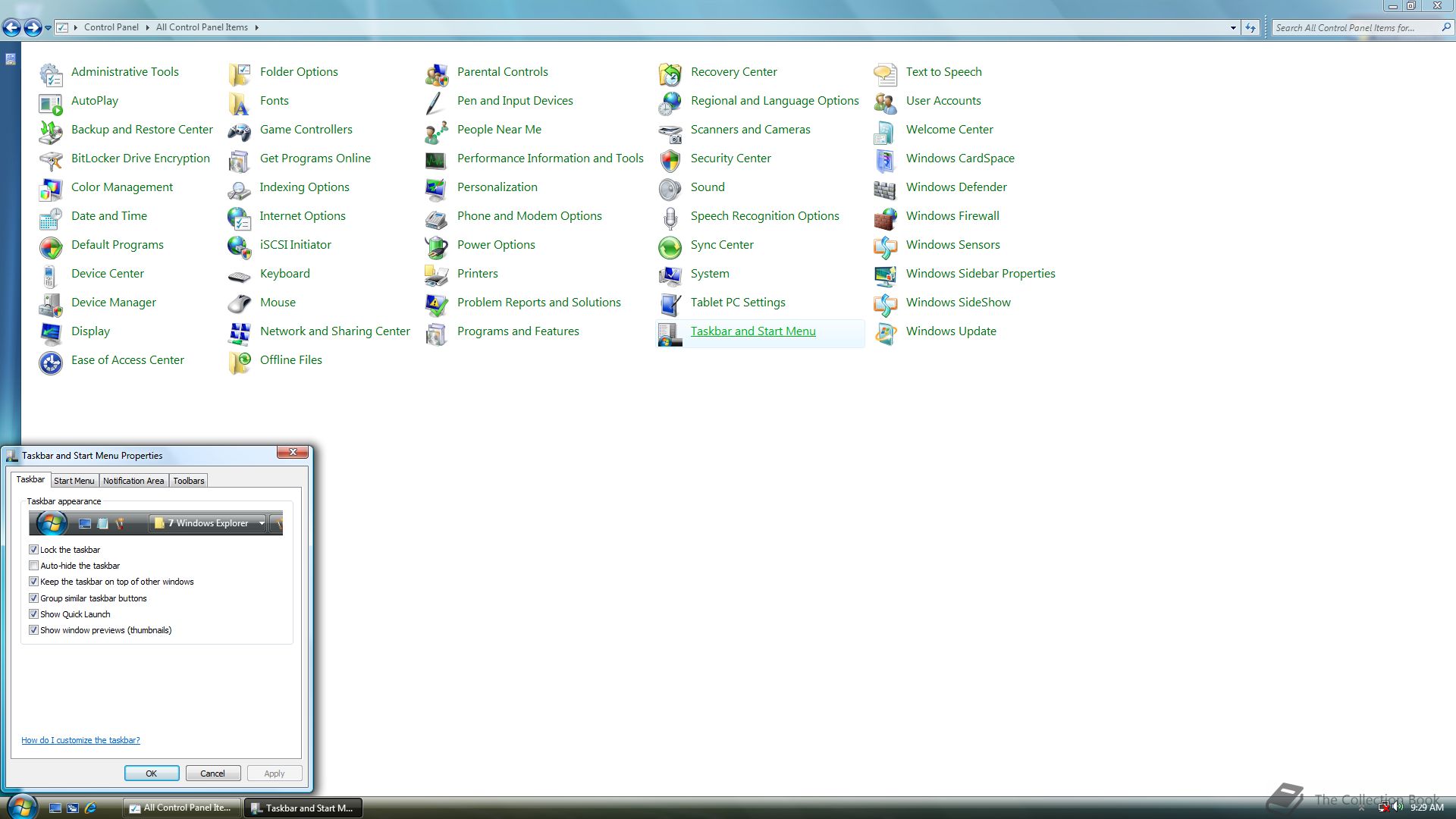Screen dimensions: 1456x819
Task: Select the Taskbar tab
Action: [30, 479]
